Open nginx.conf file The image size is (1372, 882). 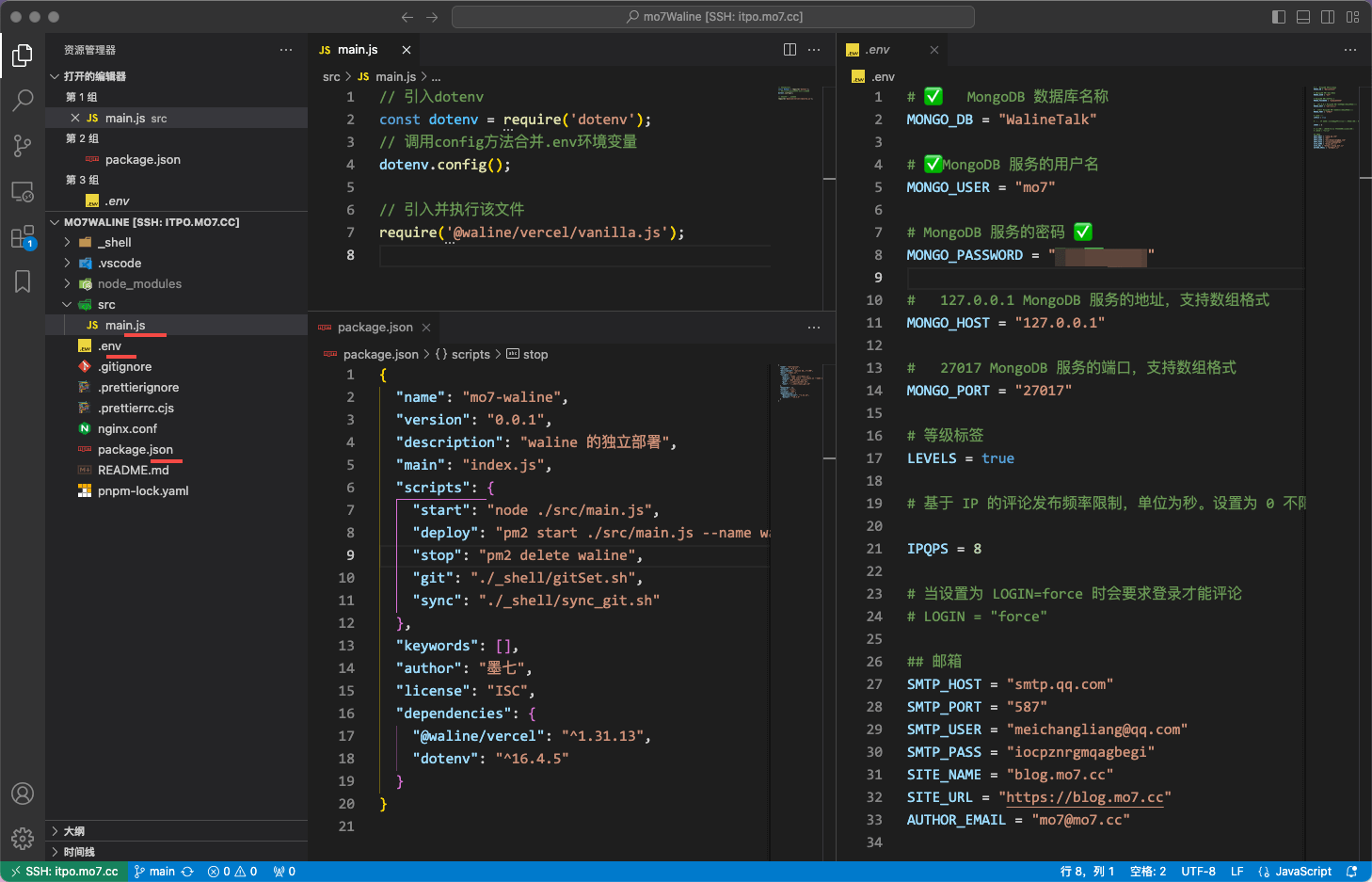pyautogui.click(x=176, y=429)
